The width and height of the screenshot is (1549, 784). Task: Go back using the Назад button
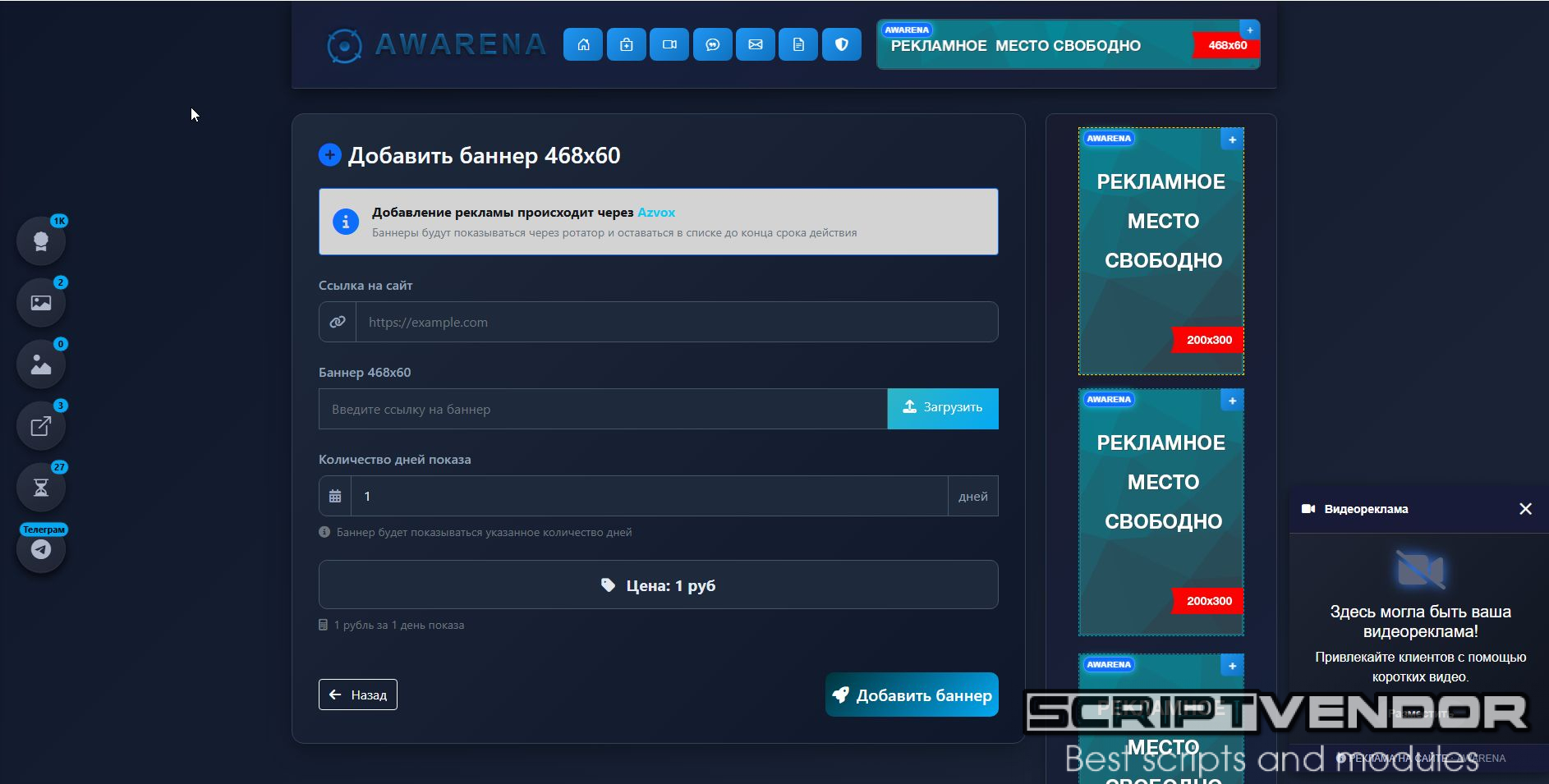tap(358, 695)
